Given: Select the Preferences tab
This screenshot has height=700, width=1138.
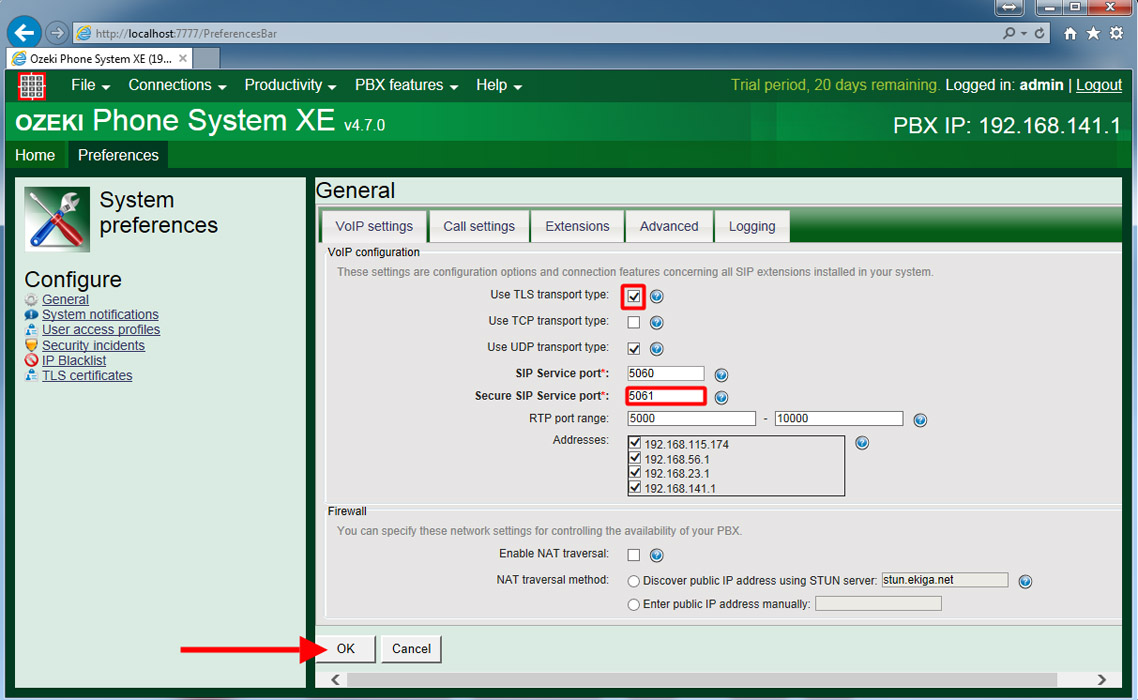Looking at the screenshot, I should click(118, 155).
